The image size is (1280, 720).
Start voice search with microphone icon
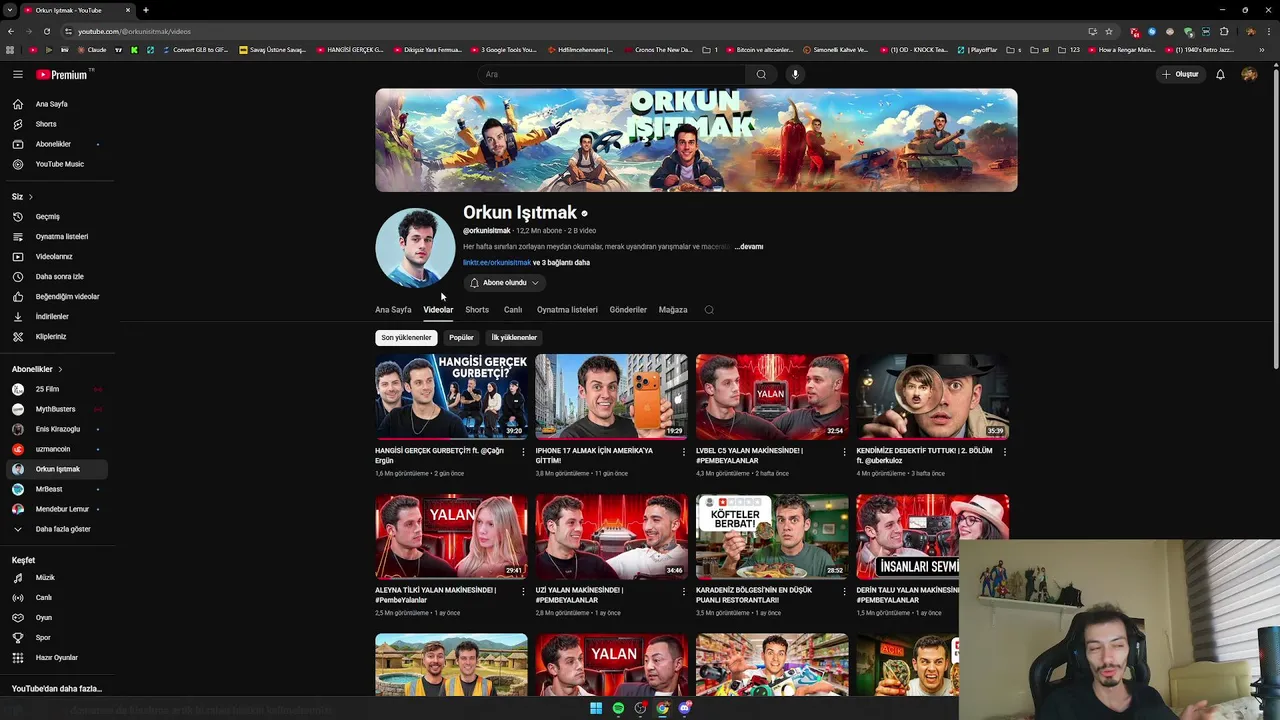click(x=795, y=74)
